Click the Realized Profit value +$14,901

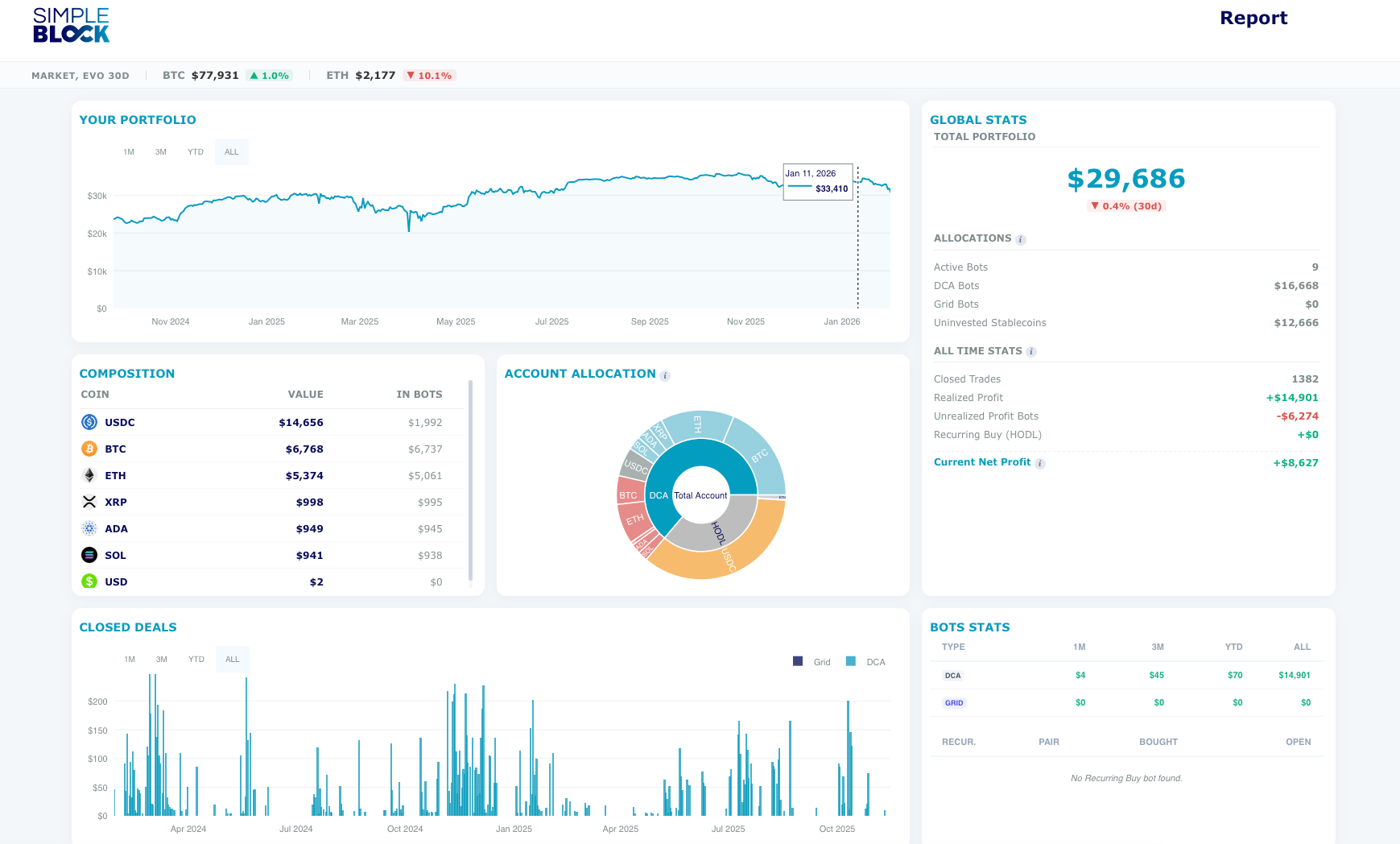tap(1292, 398)
